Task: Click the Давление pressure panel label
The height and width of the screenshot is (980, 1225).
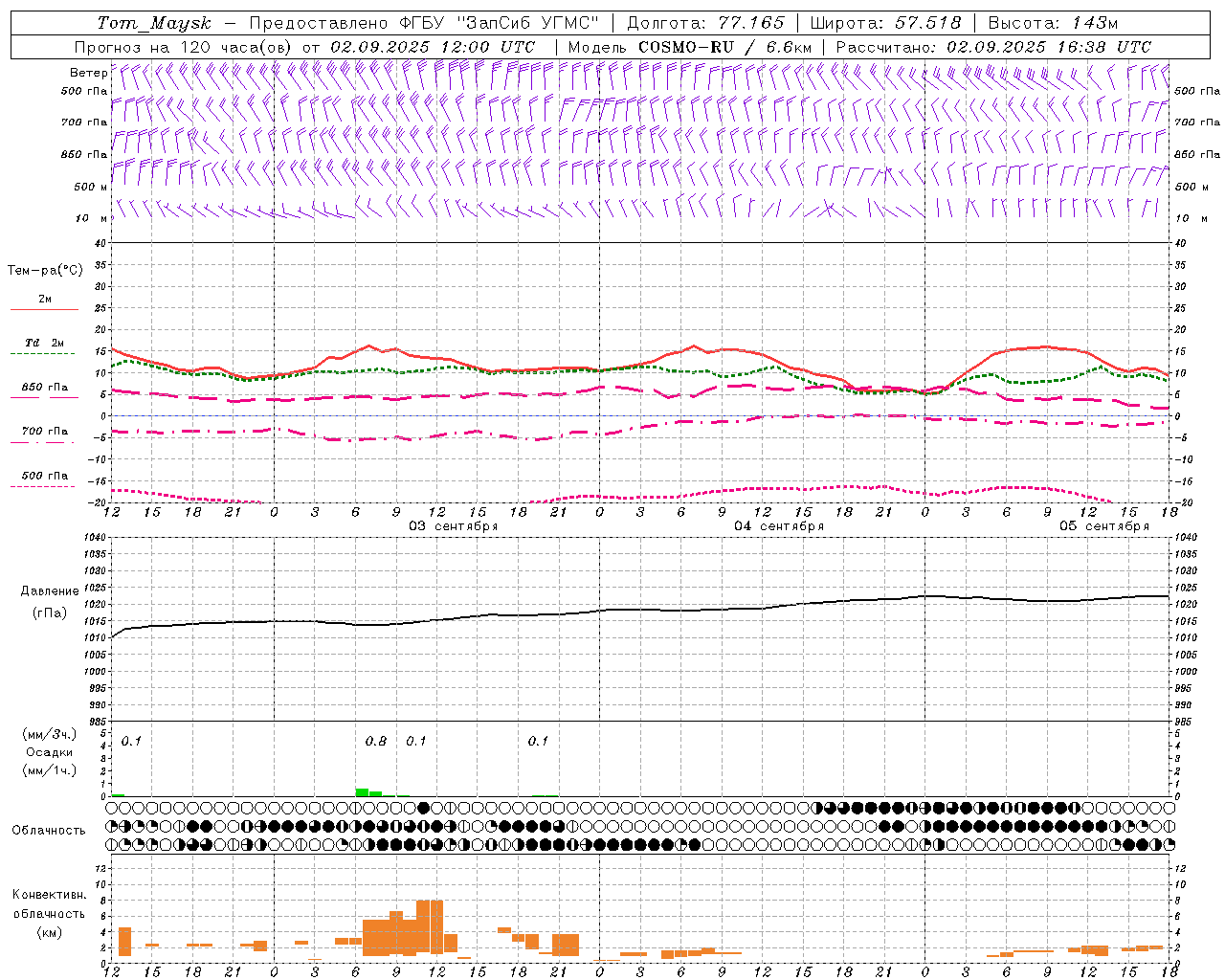Action: click(50, 591)
